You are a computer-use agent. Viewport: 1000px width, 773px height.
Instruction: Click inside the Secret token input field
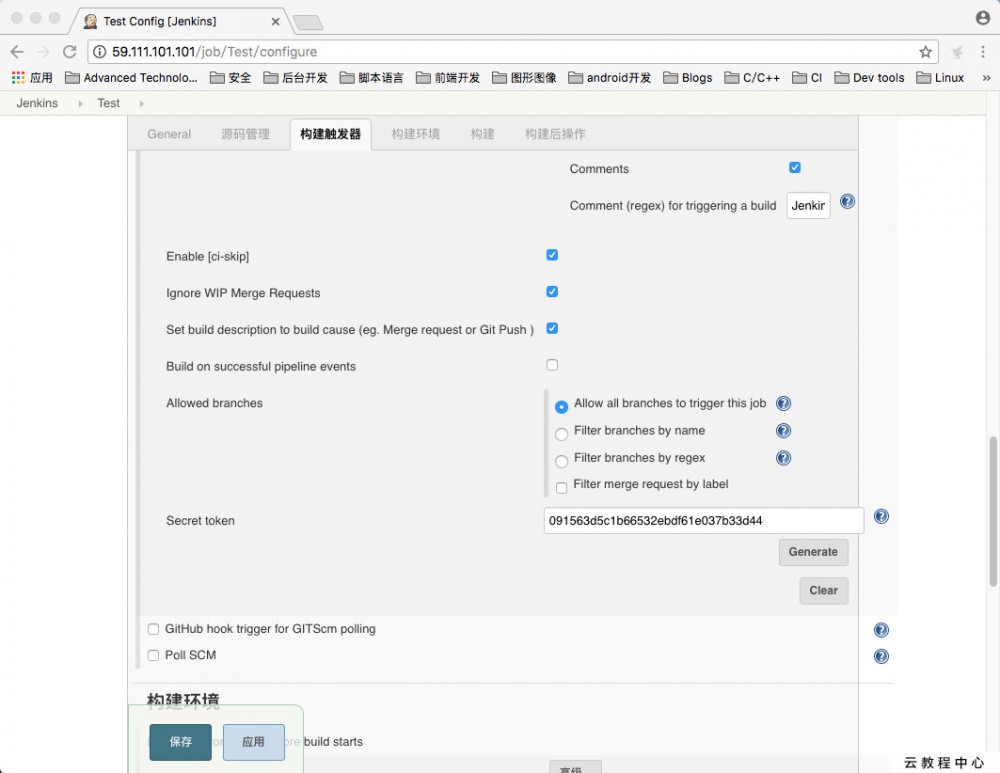(x=700, y=520)
